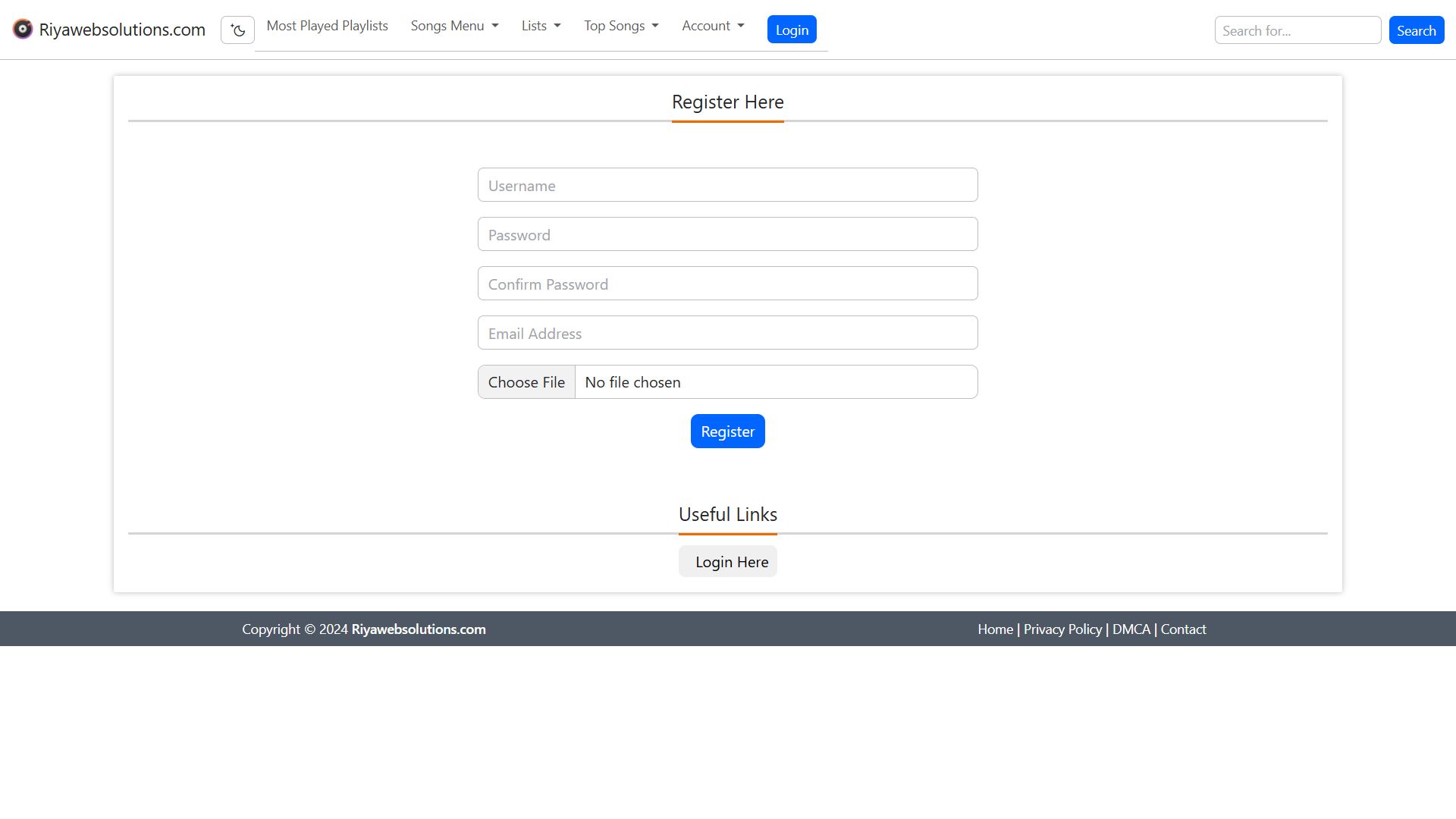Image resolution: width=1456 pixels, height=819 pixels.
Task: Visit the DMCA footer link
Action: (1131, 629)
